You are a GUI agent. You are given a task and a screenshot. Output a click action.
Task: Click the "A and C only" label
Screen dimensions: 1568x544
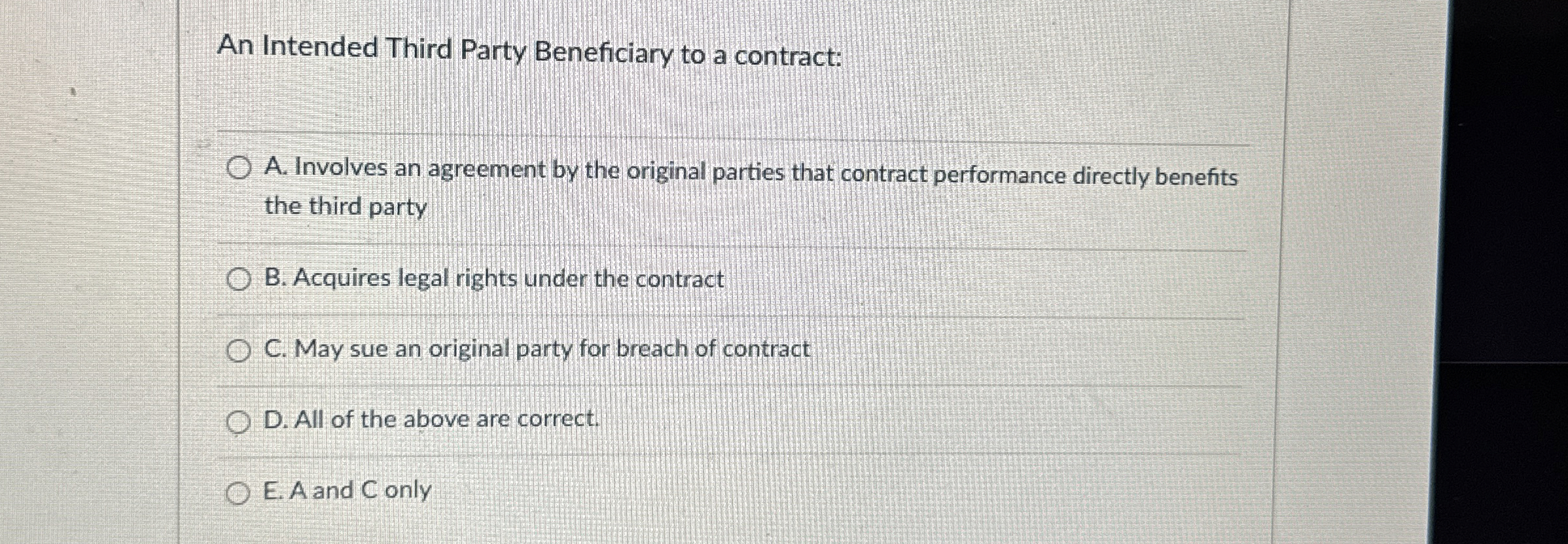coord(347,490)
